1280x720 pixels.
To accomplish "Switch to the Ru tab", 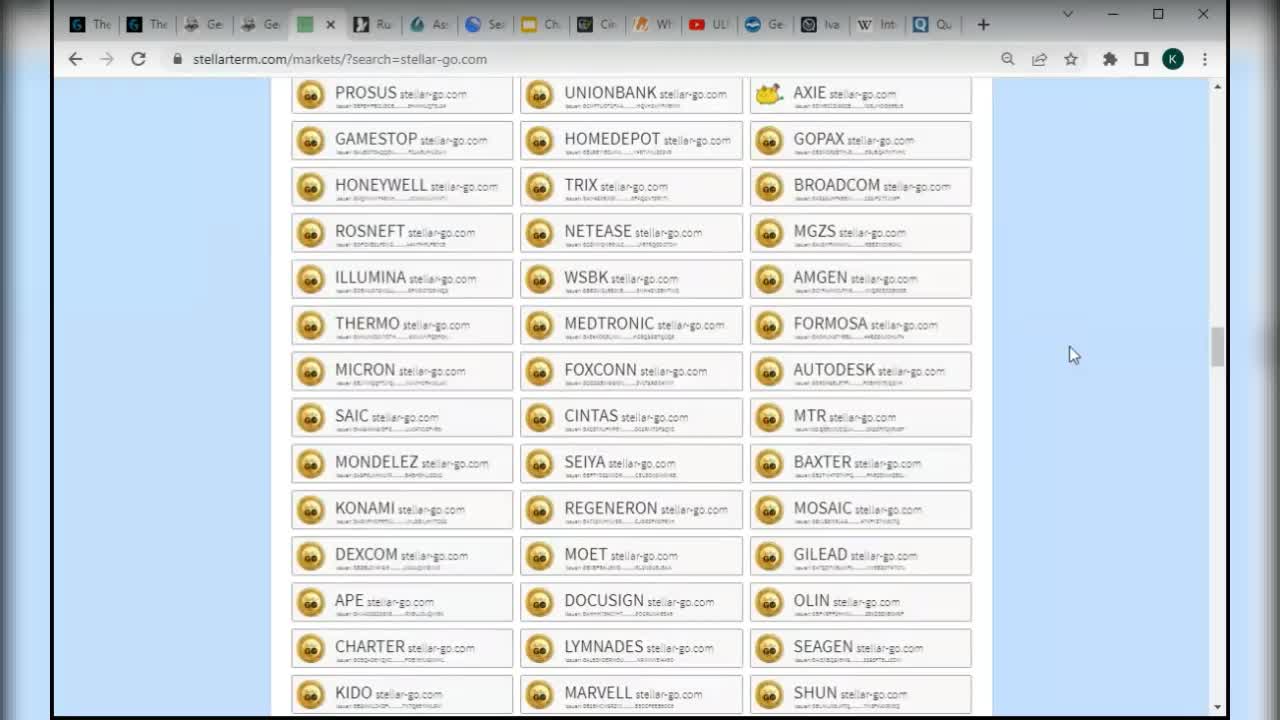I will tap(373, 24).
